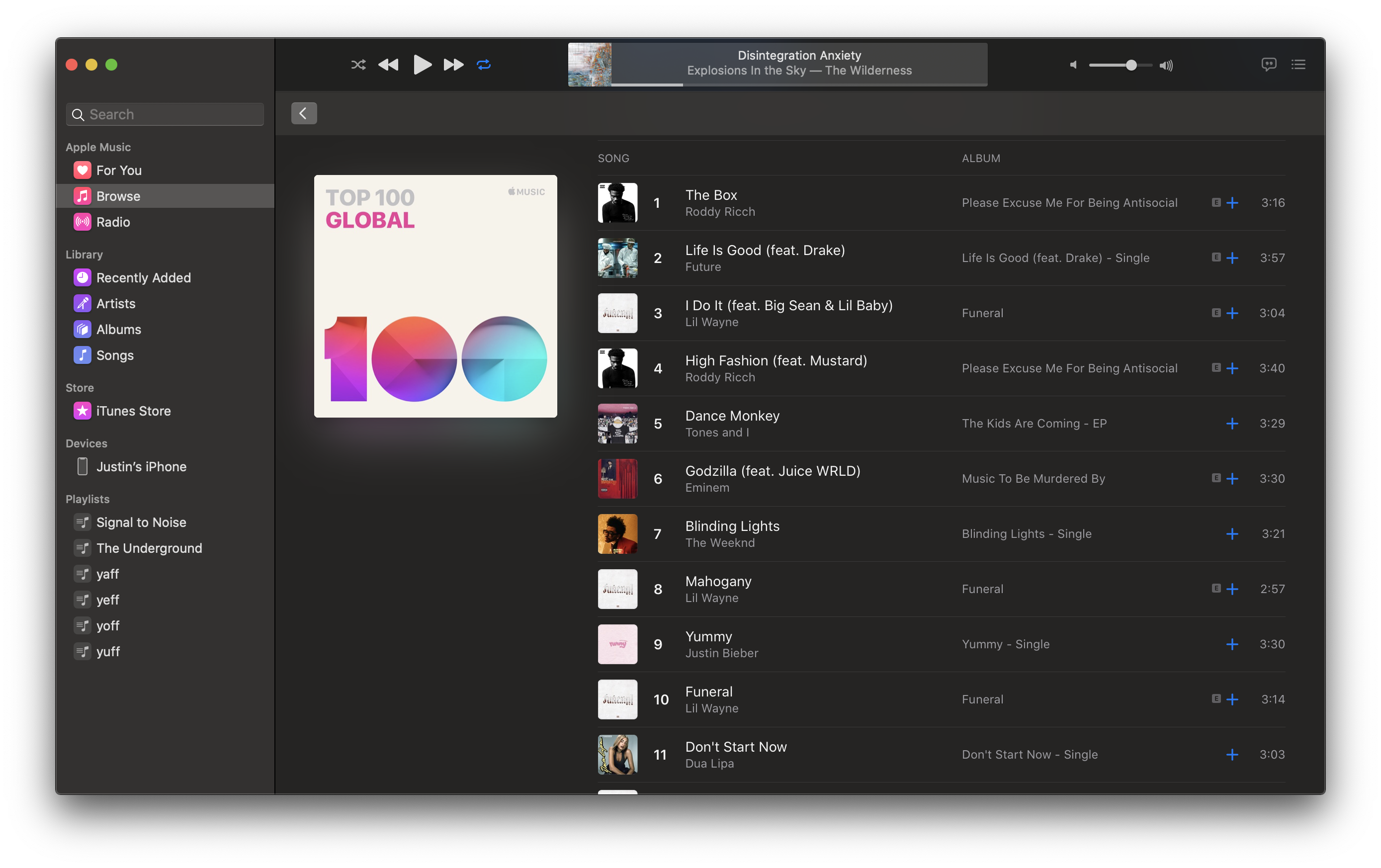Select Radio from the Apple Music sidebar

[113, 222]
